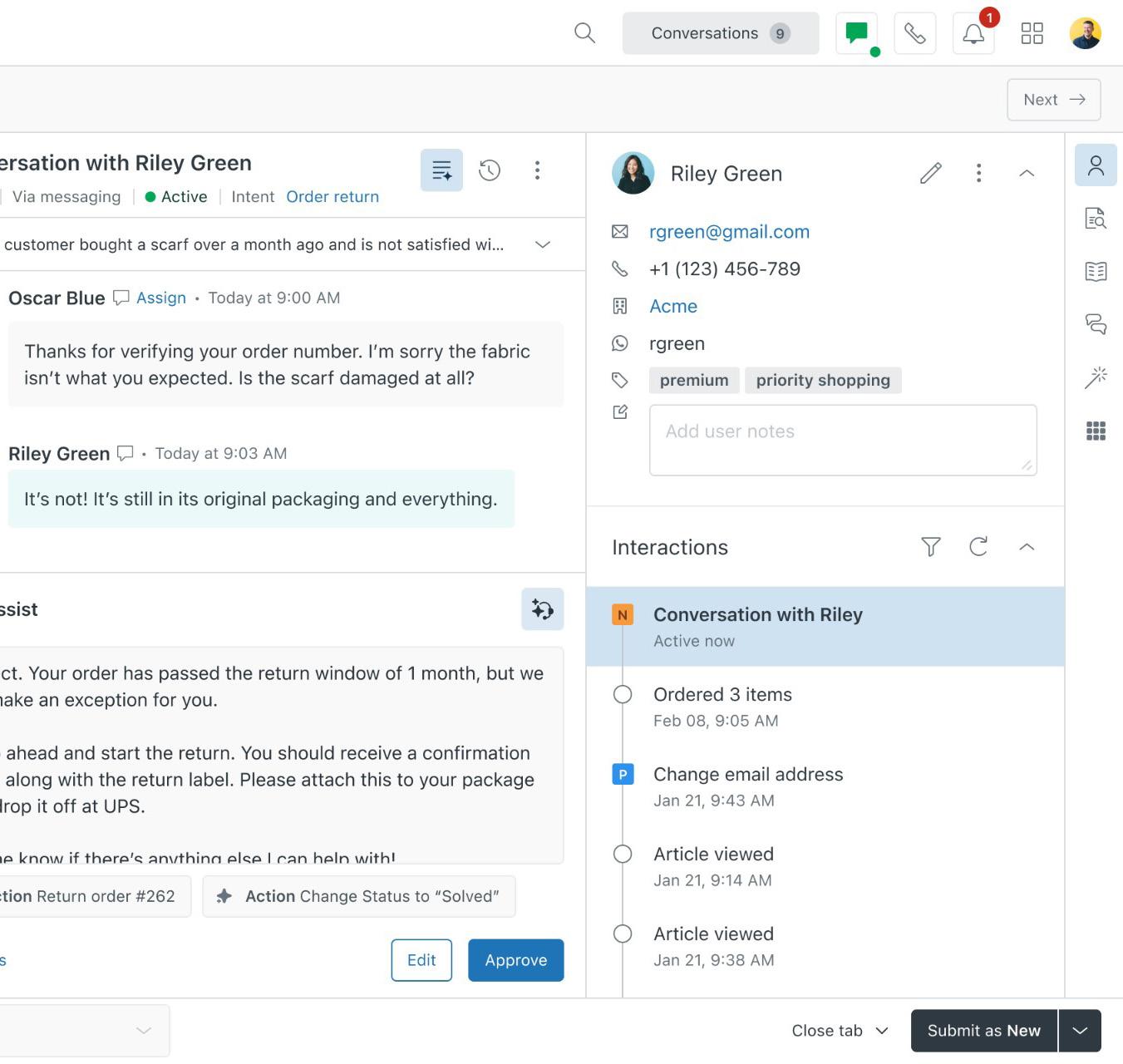The height and width of the screenshot is (1064, 1123).
Task: Open the document search sidebar icon
Action: pos(1096,219)
